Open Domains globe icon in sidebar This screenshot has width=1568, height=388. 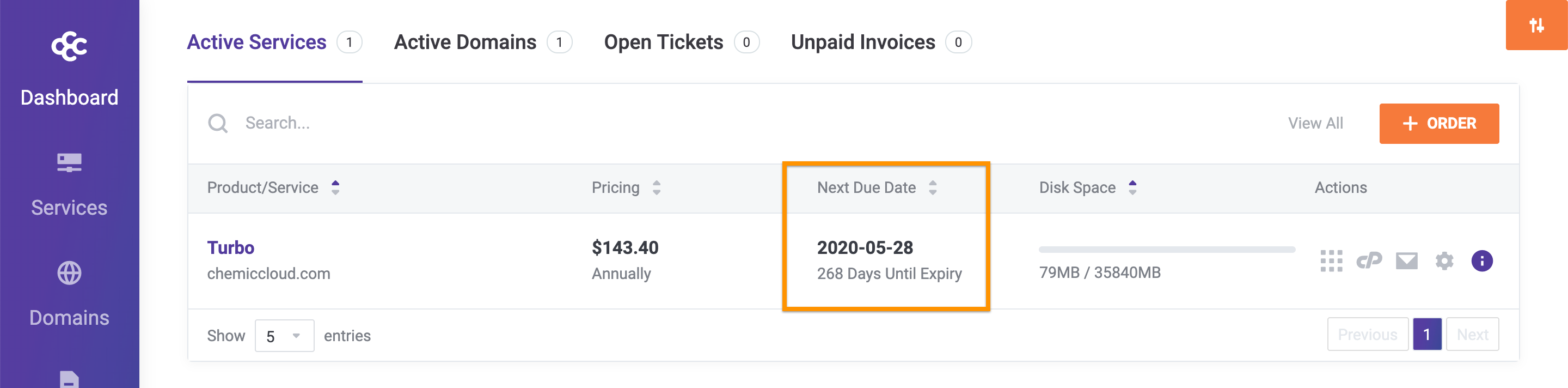69,273
